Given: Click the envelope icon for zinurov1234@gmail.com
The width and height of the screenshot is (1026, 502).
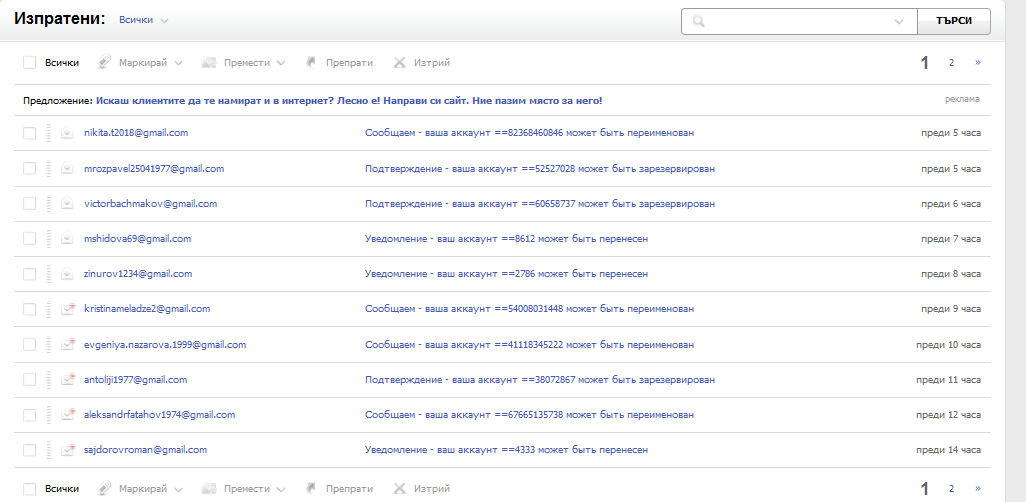Looking at the screenshot, I should [67, 274].
